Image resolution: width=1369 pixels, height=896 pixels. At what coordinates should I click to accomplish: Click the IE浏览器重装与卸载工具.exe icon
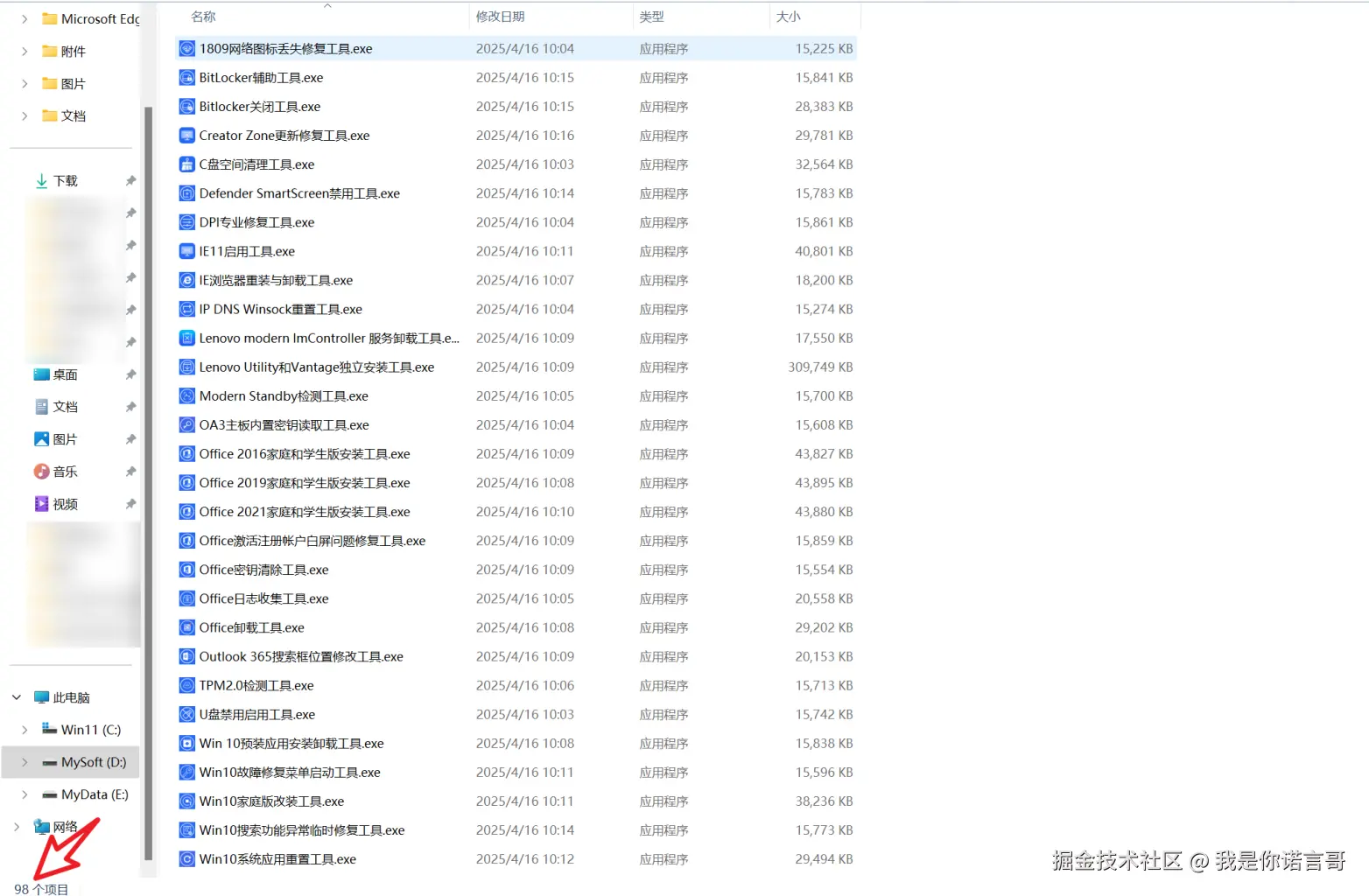[186, 280]
